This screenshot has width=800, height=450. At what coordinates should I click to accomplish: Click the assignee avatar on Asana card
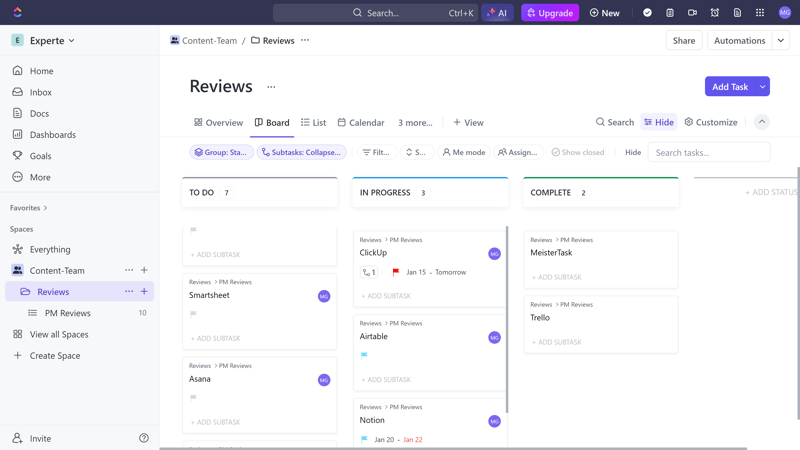pyautogui.click(x=324, y=380)
